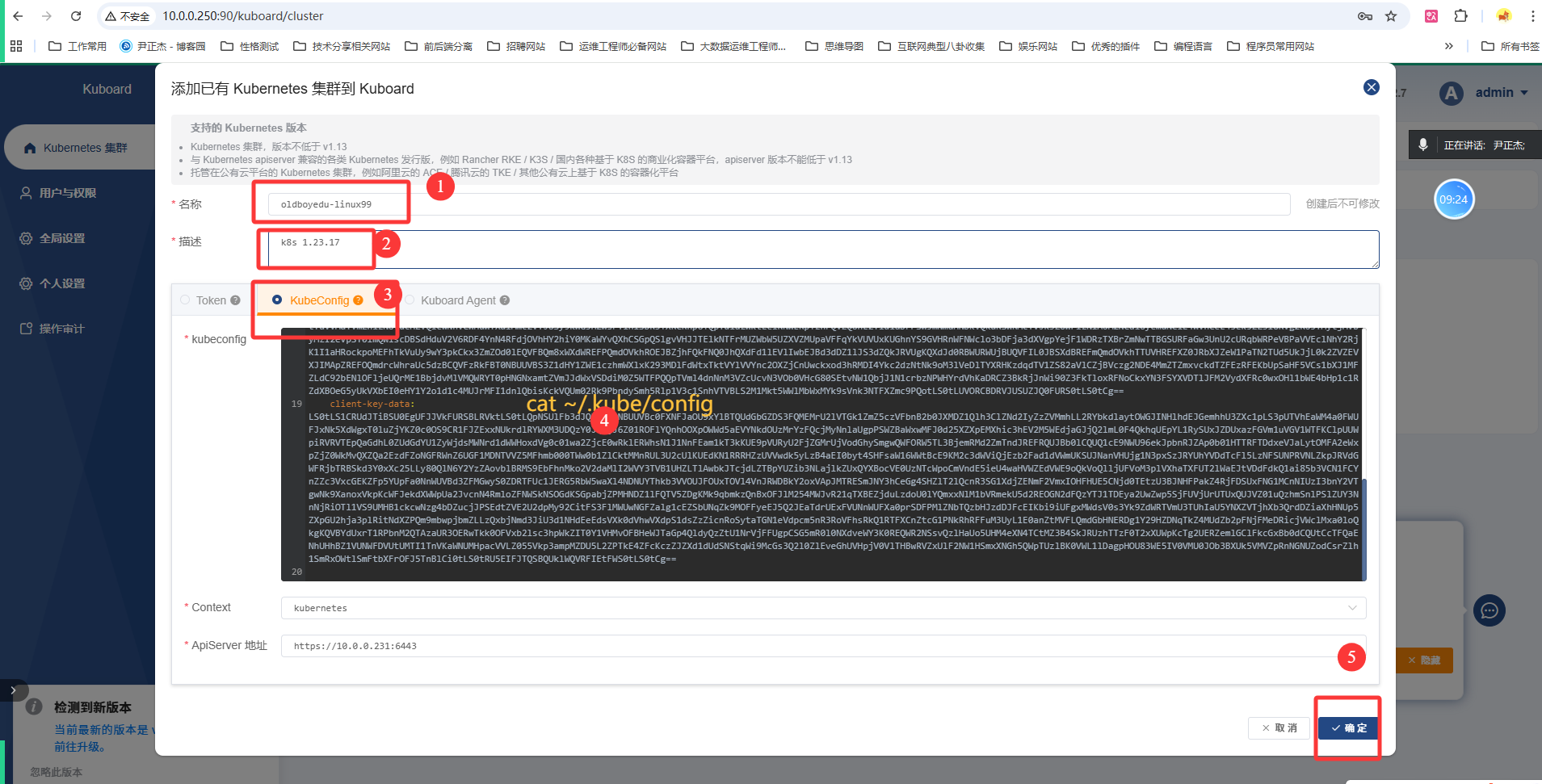Show hidden bookmarks with the overflow chevron
This screenshot has height=784, width=1542.
(1449, 46)
